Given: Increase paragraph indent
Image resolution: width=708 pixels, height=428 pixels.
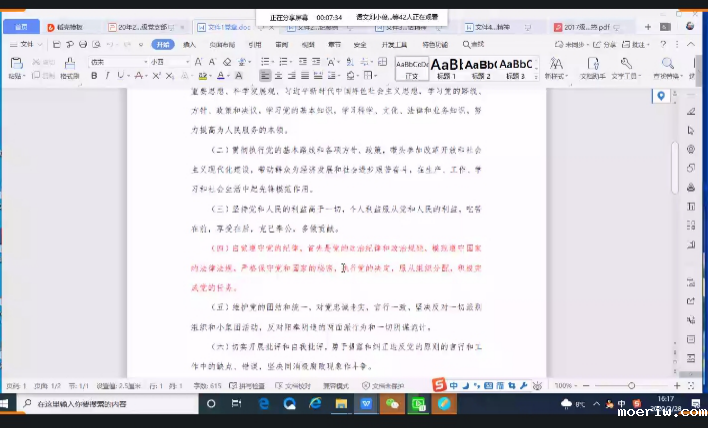Looking at the screenshot, I should (316, 61).
